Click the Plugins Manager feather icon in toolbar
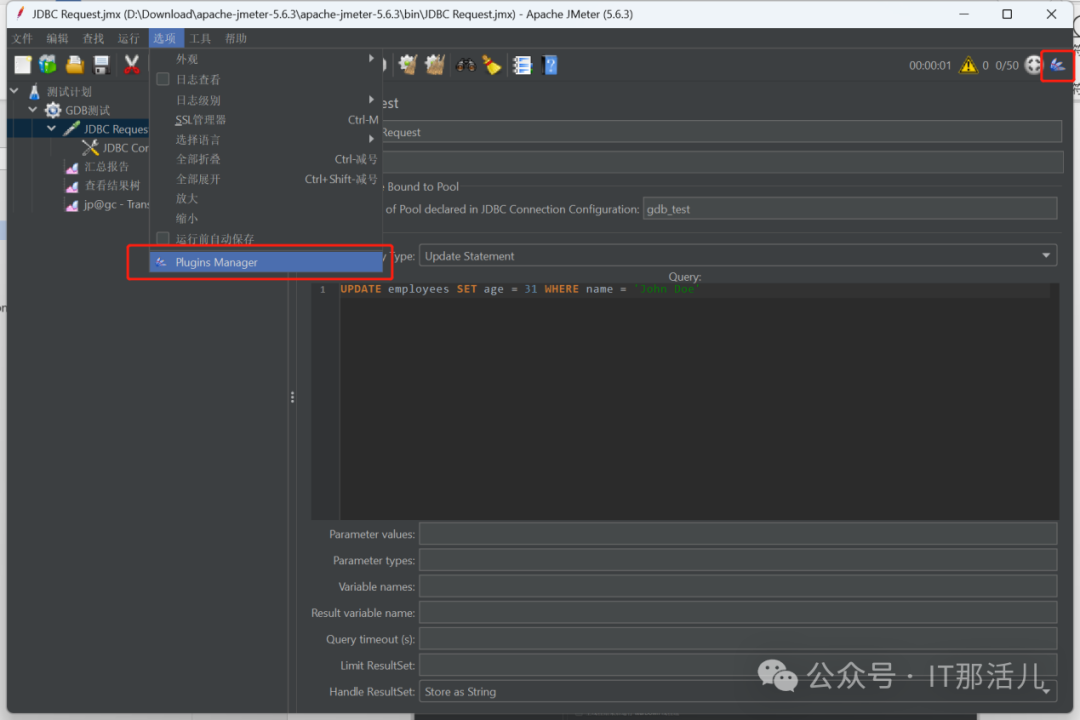The image size is (1080, 720). point(1057,65)
